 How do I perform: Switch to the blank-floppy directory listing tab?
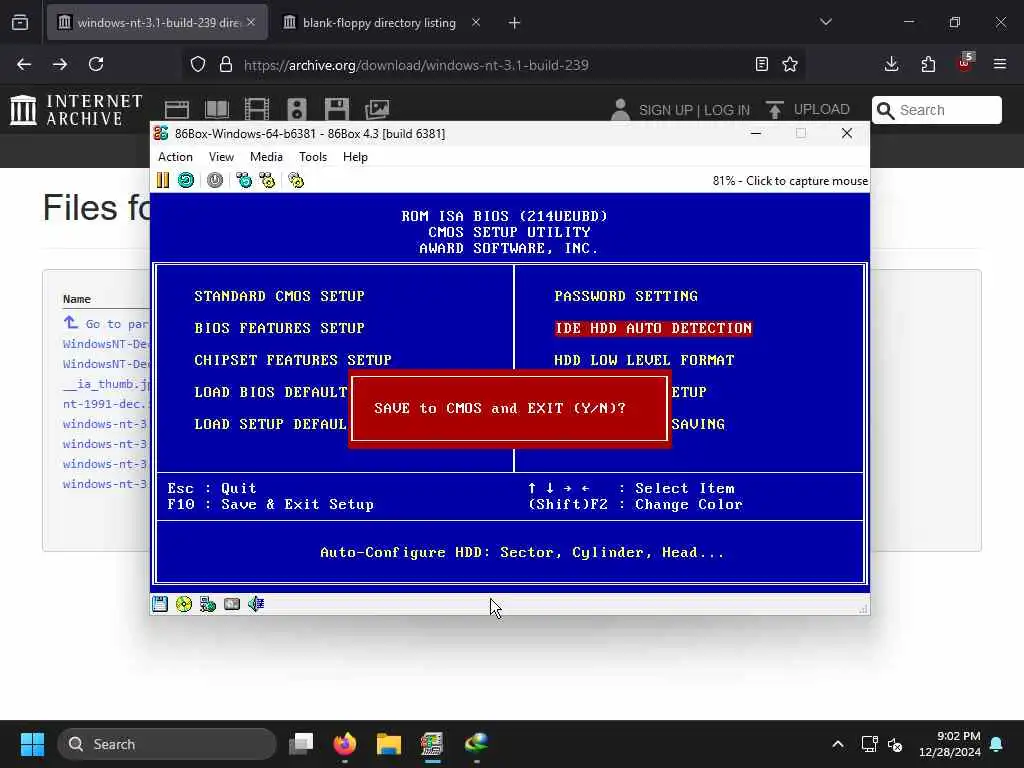[x=379, y=23]
